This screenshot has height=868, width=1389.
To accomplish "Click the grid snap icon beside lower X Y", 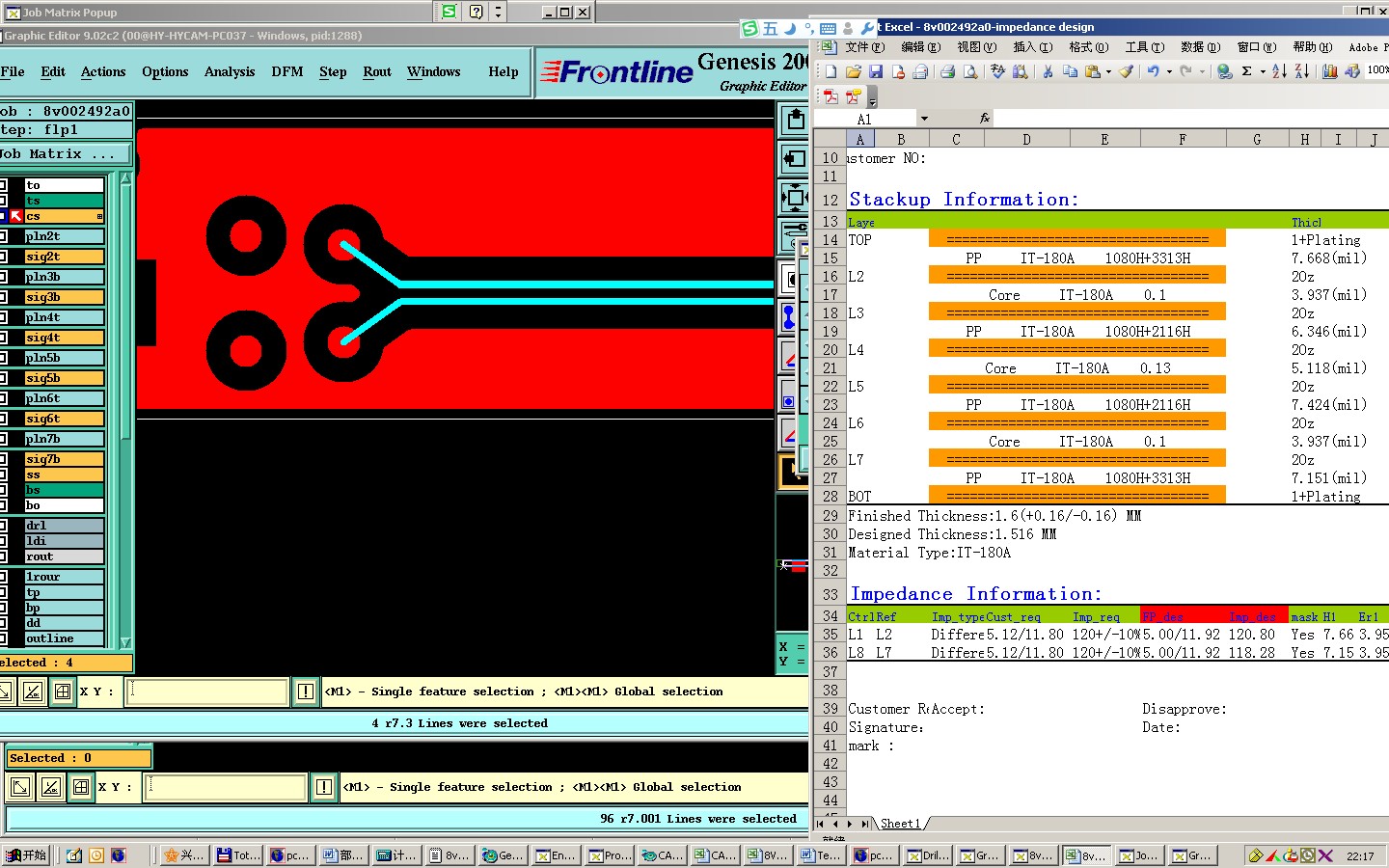I will (81, 787).
